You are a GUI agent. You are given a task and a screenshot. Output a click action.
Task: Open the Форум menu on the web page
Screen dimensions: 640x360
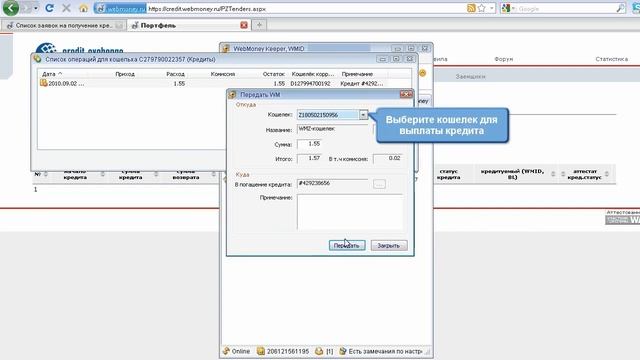click(504, 59)
